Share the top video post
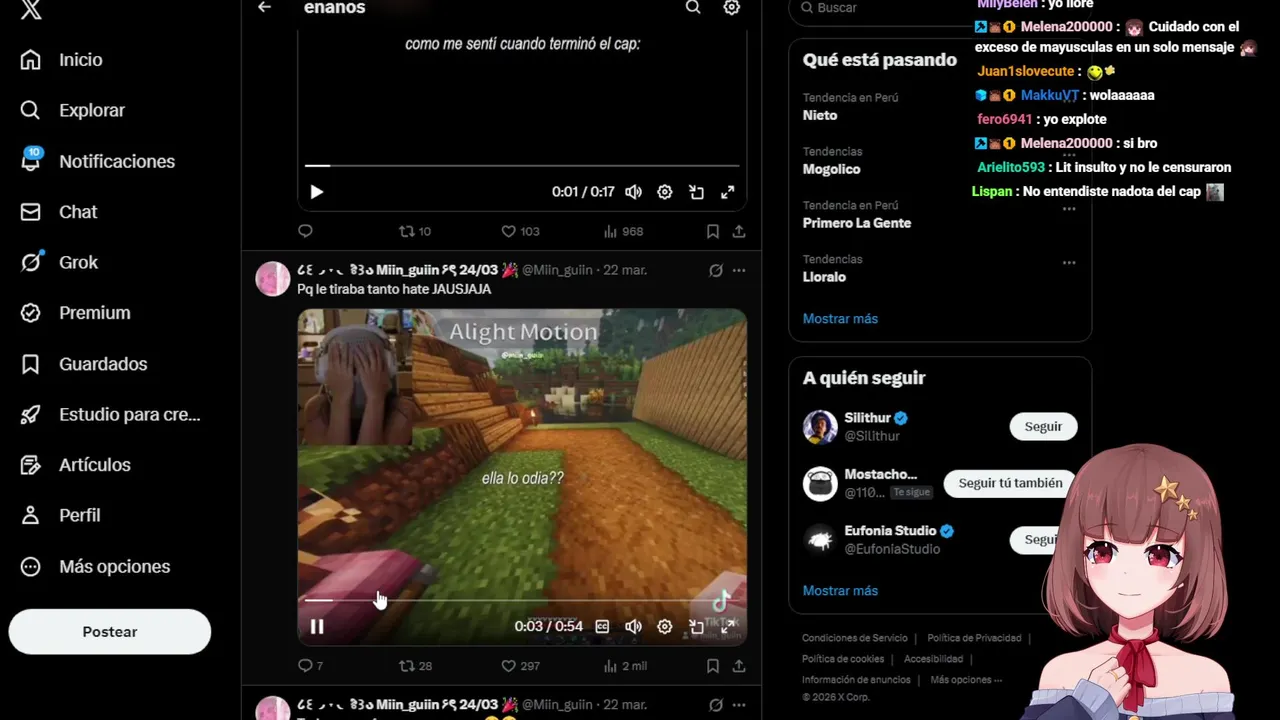 (739, 231)
